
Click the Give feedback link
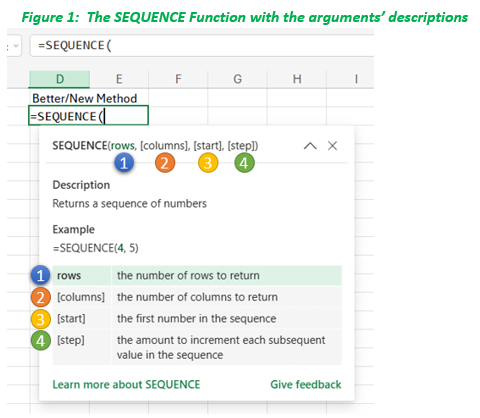click(306, 384)
